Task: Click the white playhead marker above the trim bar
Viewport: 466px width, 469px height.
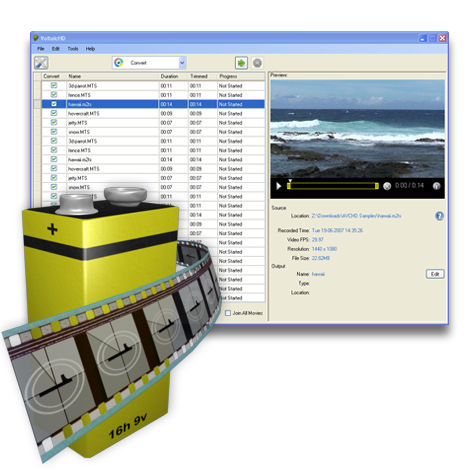Action: pyautogui.click(x=290, y=181)
